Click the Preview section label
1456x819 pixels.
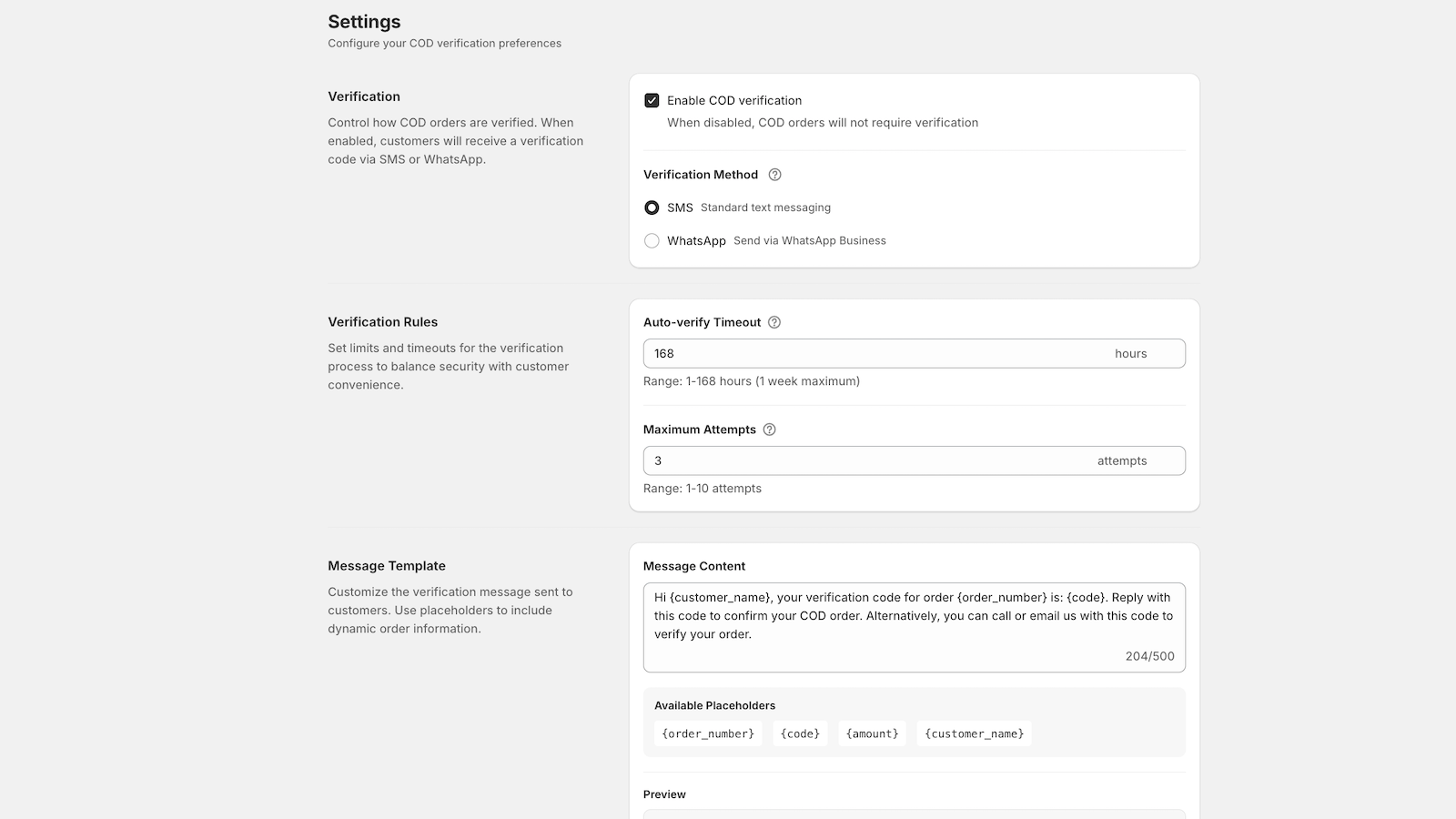(x=664, y=794)
